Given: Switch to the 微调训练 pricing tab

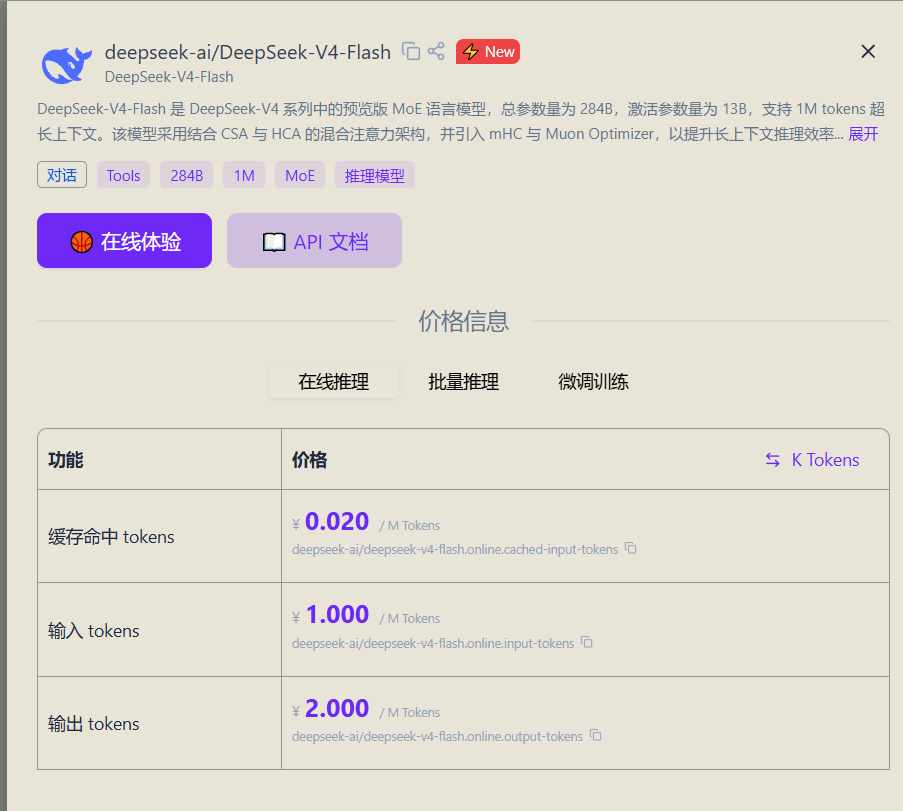Looking at the screenshot, I should (x=593, y=381).
